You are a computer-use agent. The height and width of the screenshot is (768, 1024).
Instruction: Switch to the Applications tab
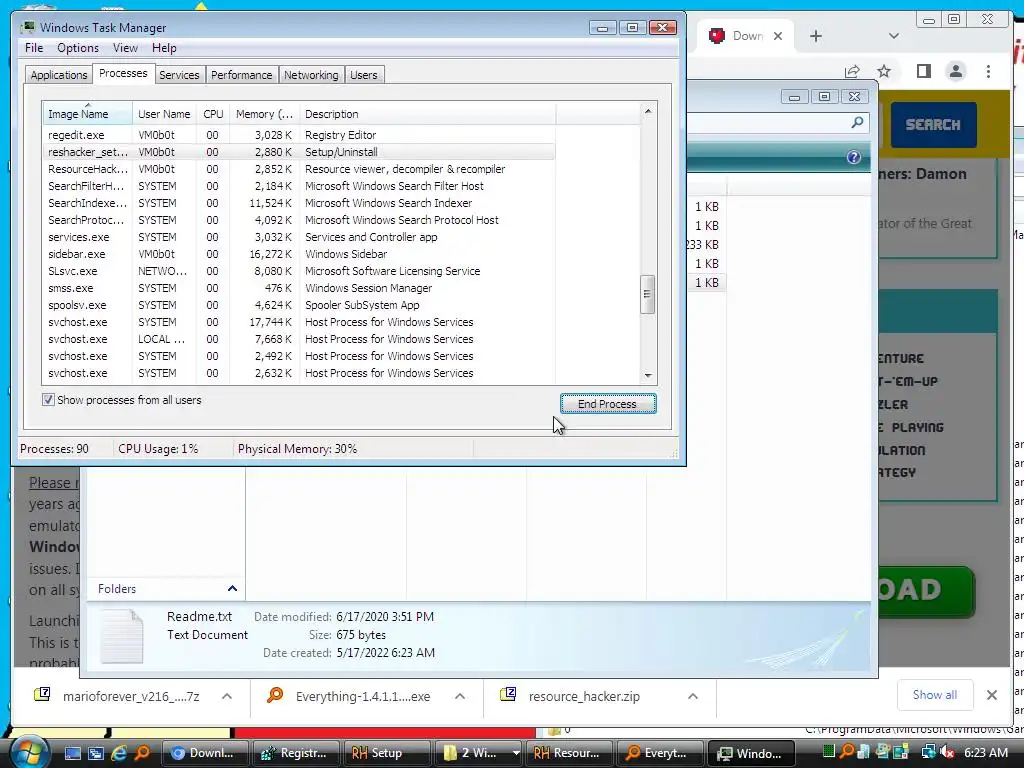point(59,75)
